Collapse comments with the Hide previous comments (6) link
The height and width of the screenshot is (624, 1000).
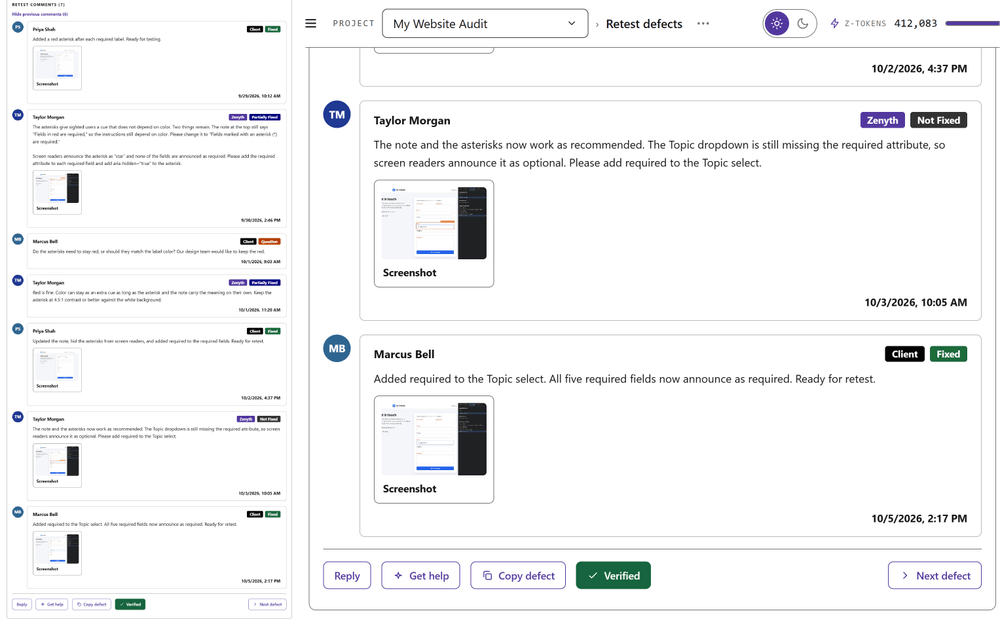(40, 14)
